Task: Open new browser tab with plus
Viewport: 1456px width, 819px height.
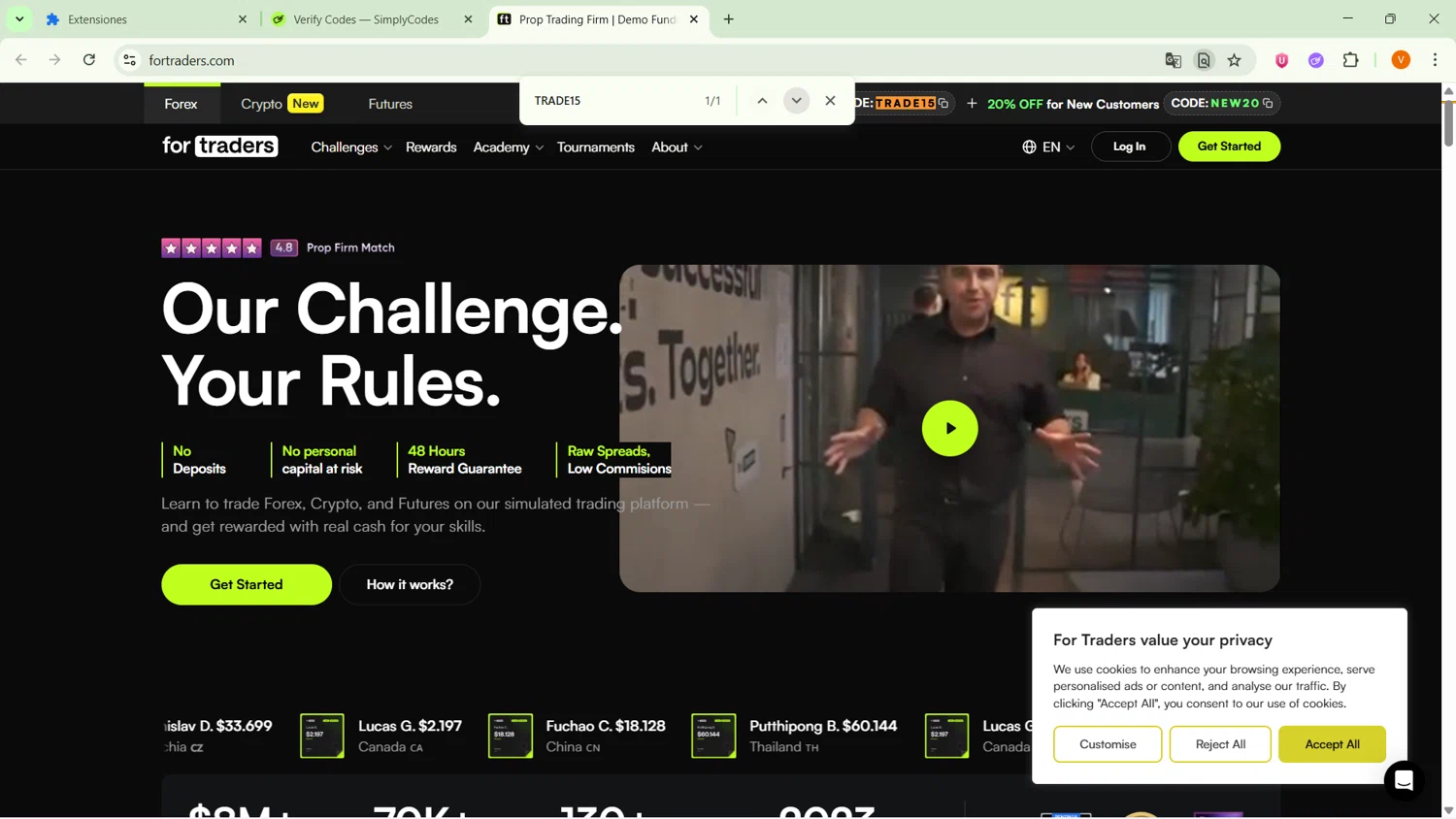Action: pos(729,19)
